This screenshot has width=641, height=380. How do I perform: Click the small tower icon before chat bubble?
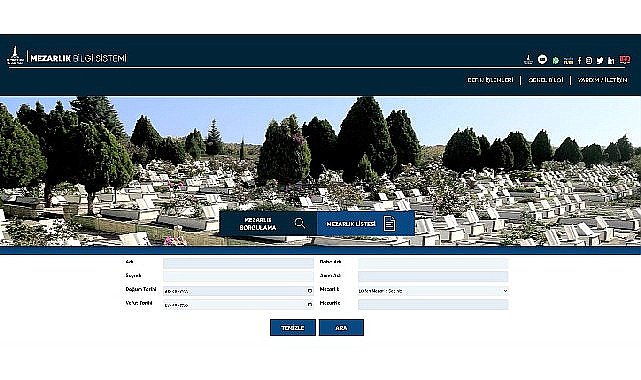tap(528, 60)
